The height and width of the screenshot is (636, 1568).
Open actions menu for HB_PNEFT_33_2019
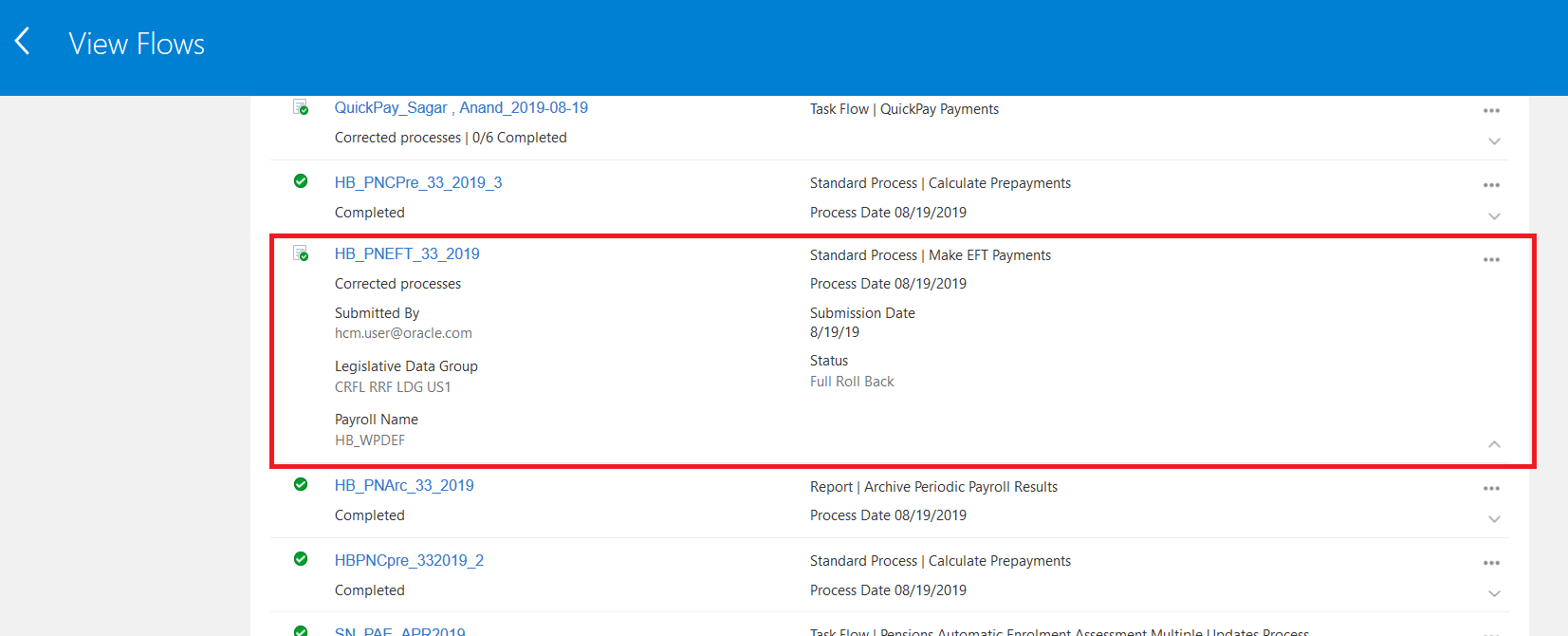click(1491, 259)
